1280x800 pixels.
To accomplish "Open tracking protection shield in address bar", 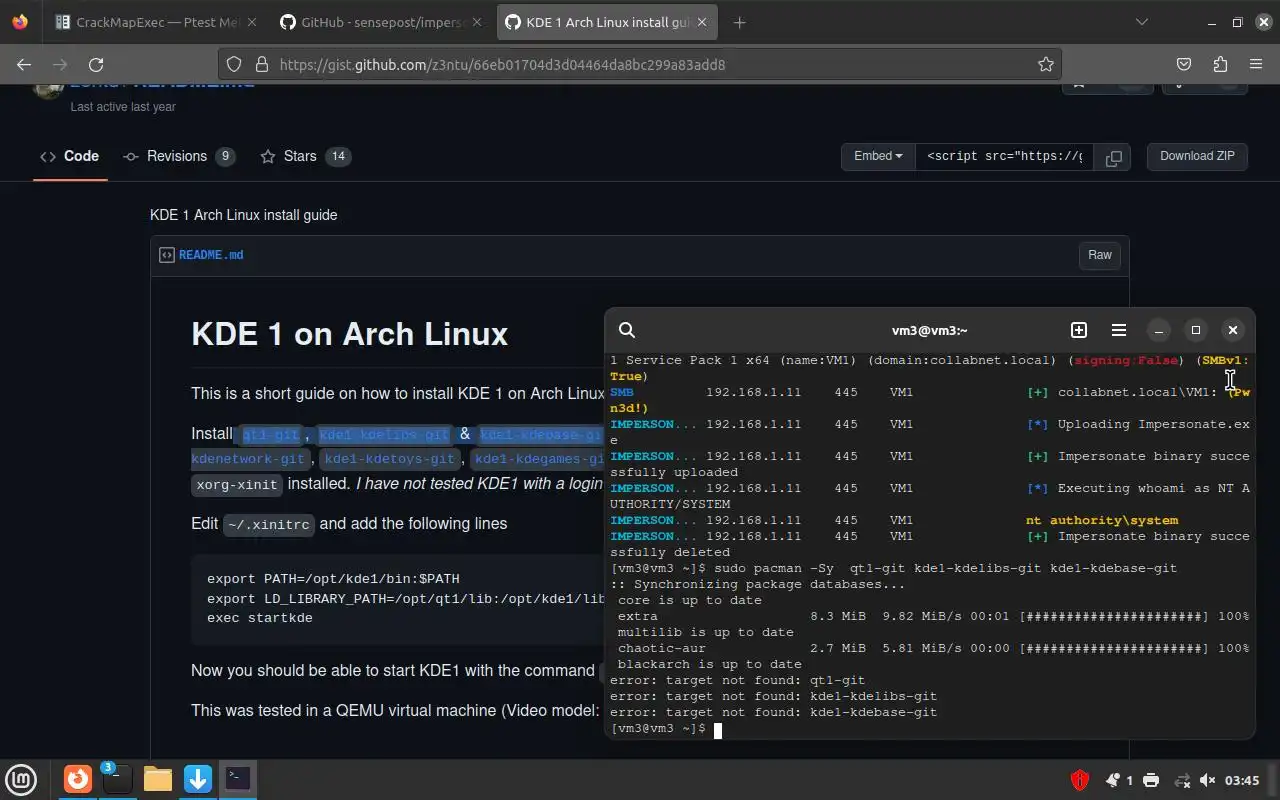I will (234, 64).
